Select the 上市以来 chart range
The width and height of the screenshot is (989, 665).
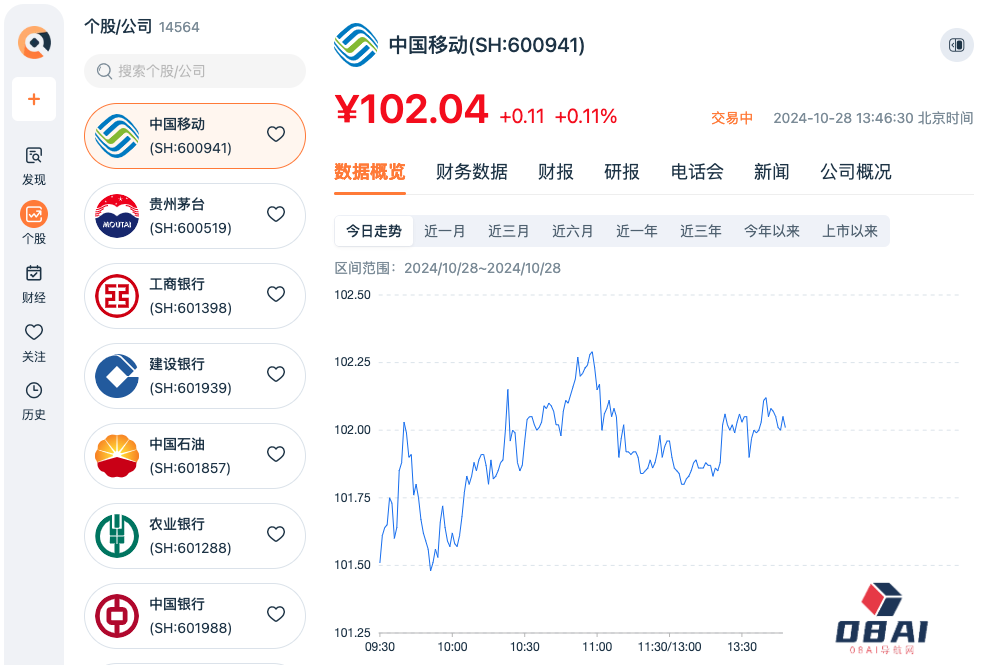850,231
